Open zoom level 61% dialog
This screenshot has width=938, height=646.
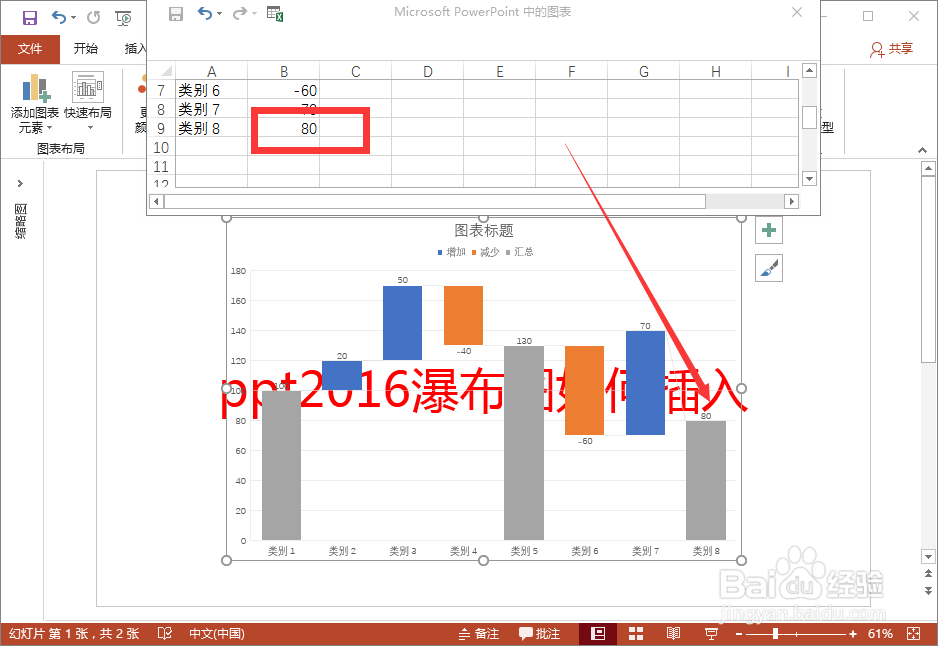(880, 633)
